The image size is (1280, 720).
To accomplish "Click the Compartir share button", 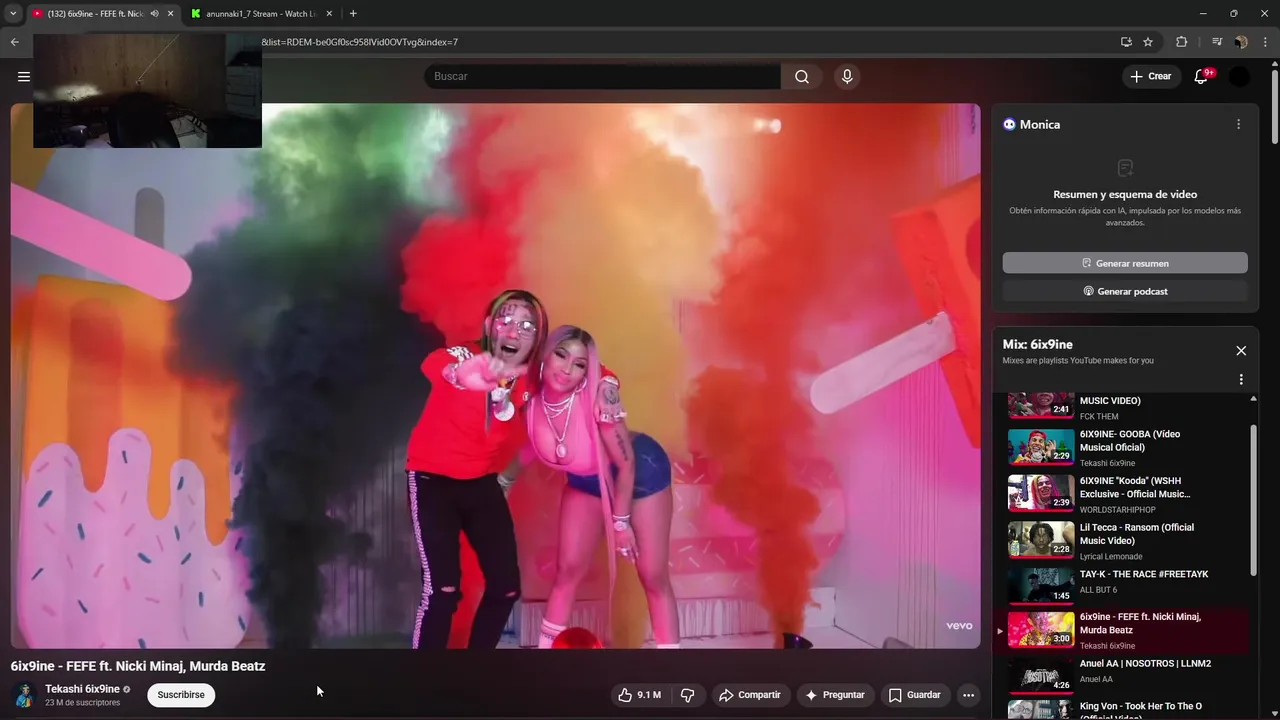I will pos(751,695).
